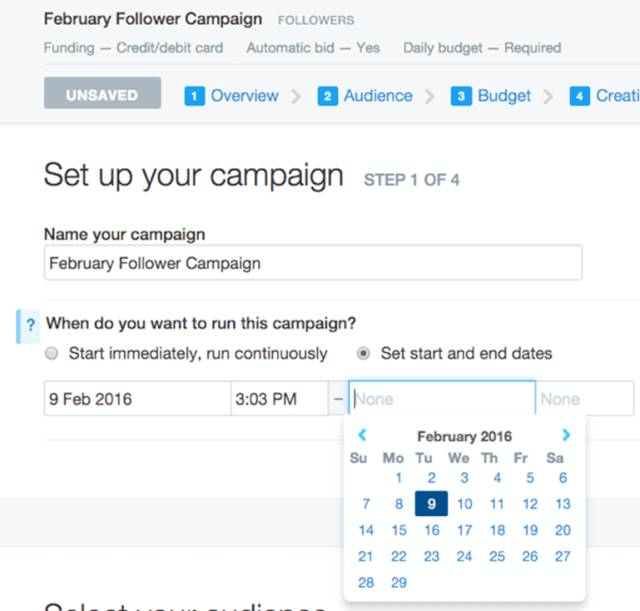Open the 3:03 PM start time field

(278, 399)
